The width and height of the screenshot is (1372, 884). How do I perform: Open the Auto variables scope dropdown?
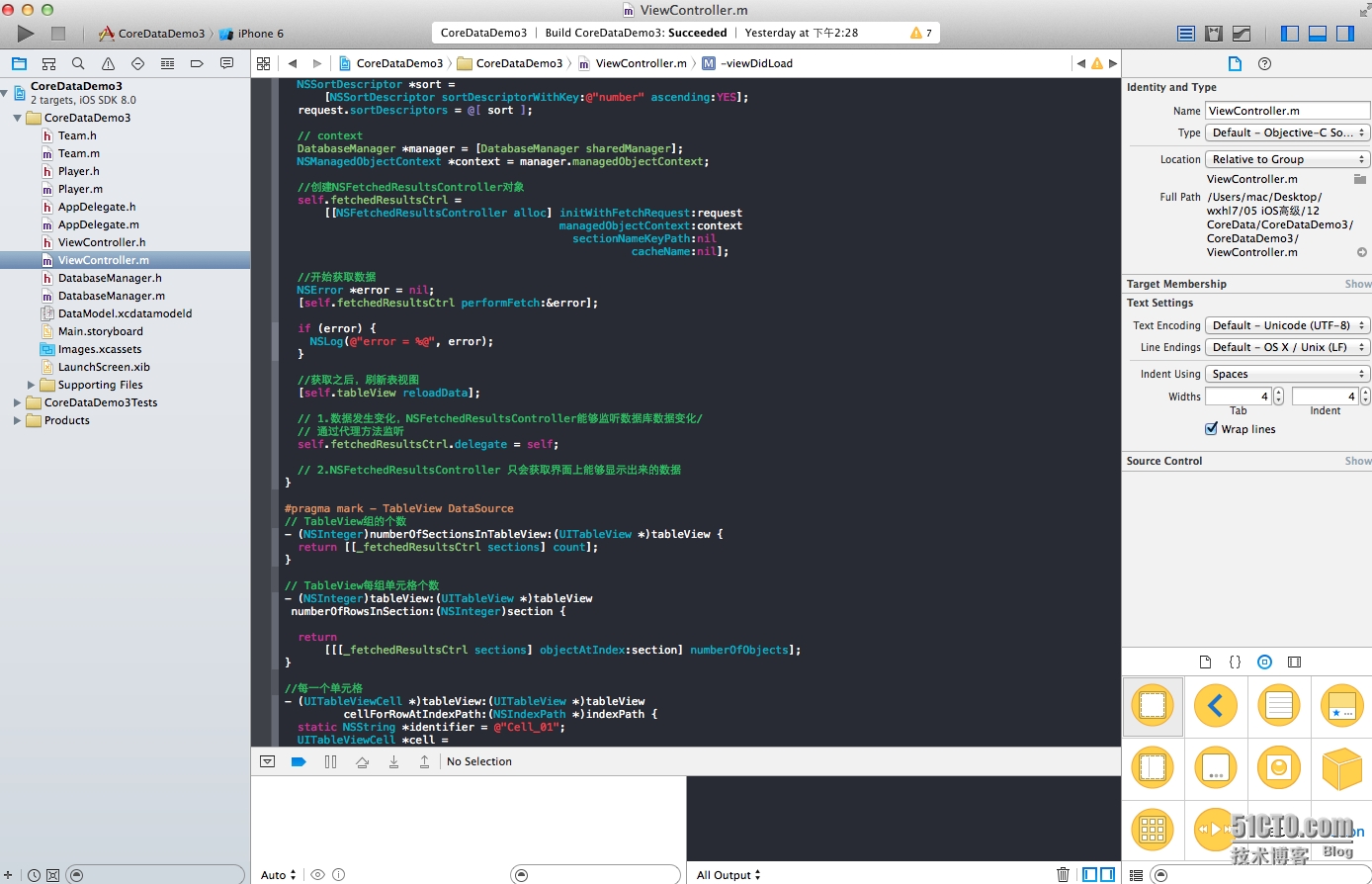279,875
